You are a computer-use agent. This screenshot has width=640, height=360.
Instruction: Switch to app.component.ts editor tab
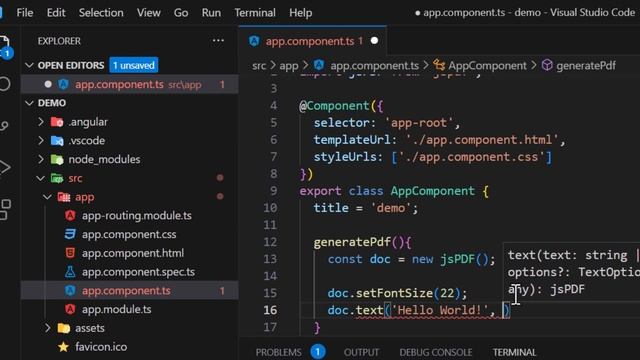(313, 41)
